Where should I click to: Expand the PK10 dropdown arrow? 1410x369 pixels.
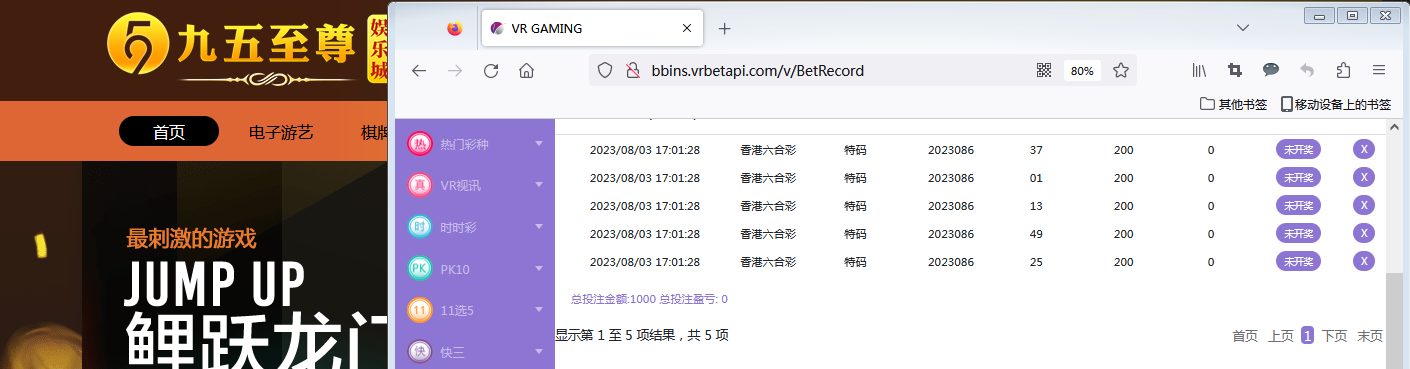coord(539,269)
